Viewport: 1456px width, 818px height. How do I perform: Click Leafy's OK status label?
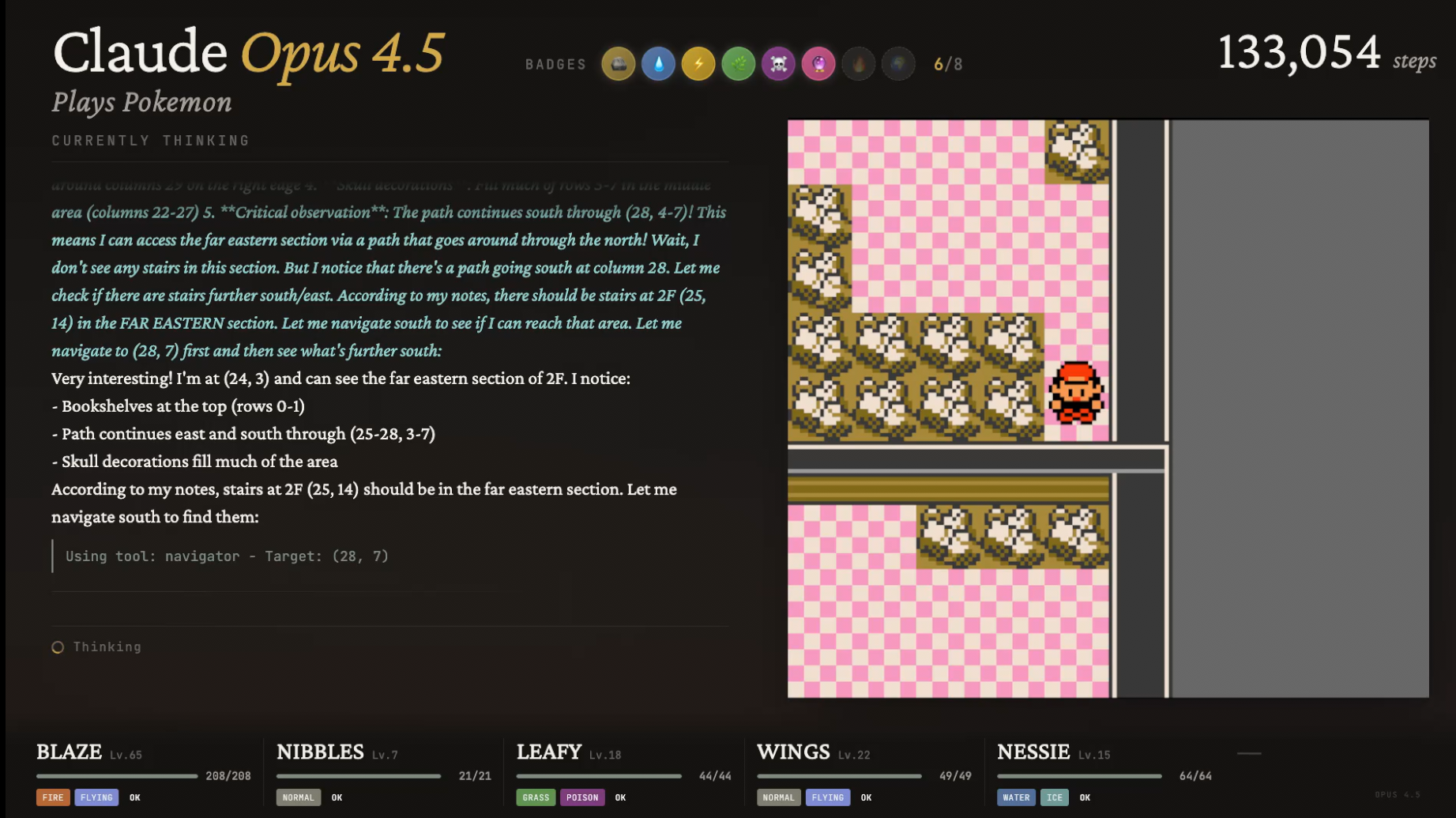[620, 797]
